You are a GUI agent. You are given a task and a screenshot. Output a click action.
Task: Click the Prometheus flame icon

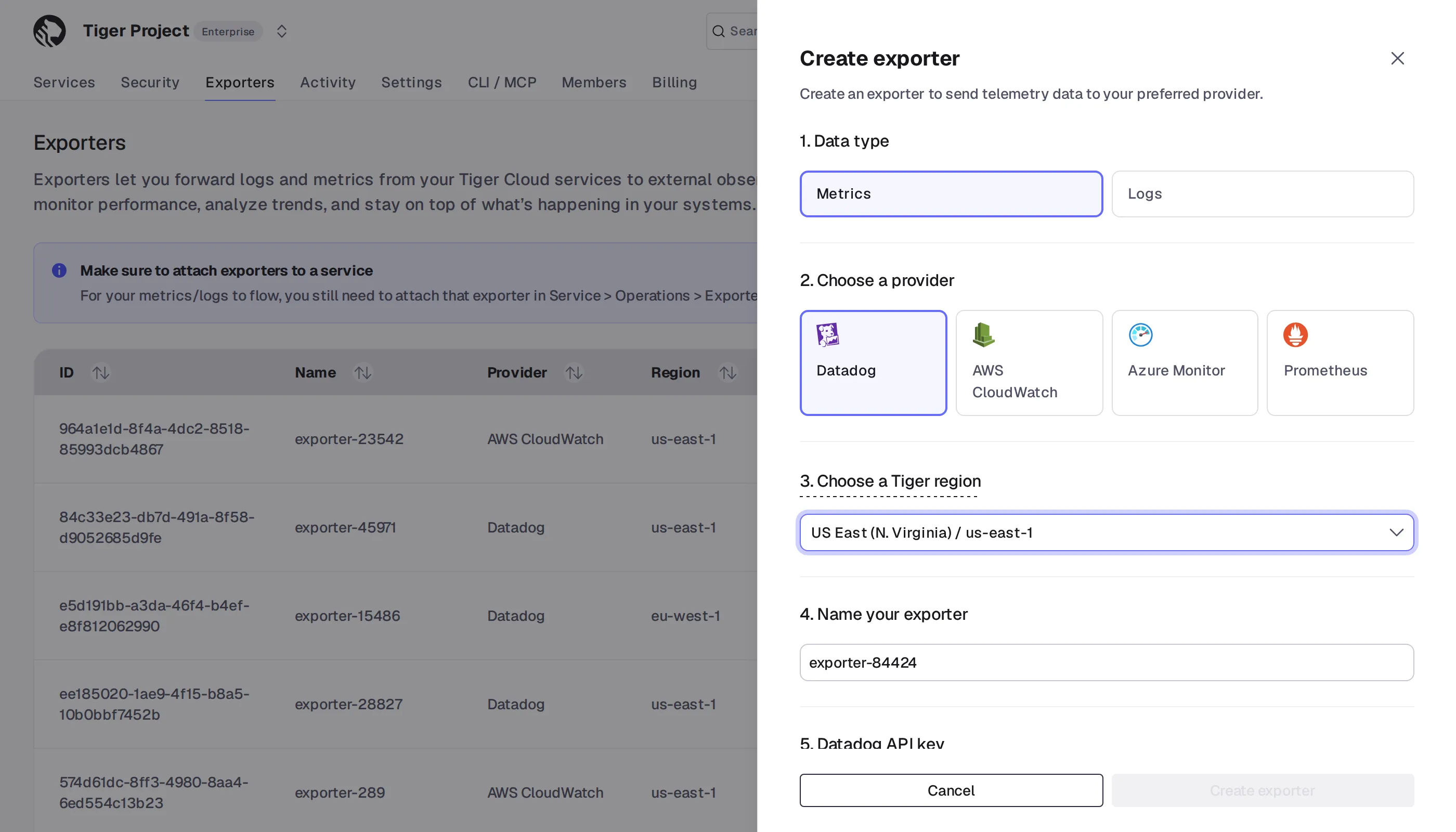pos(1295,335)
